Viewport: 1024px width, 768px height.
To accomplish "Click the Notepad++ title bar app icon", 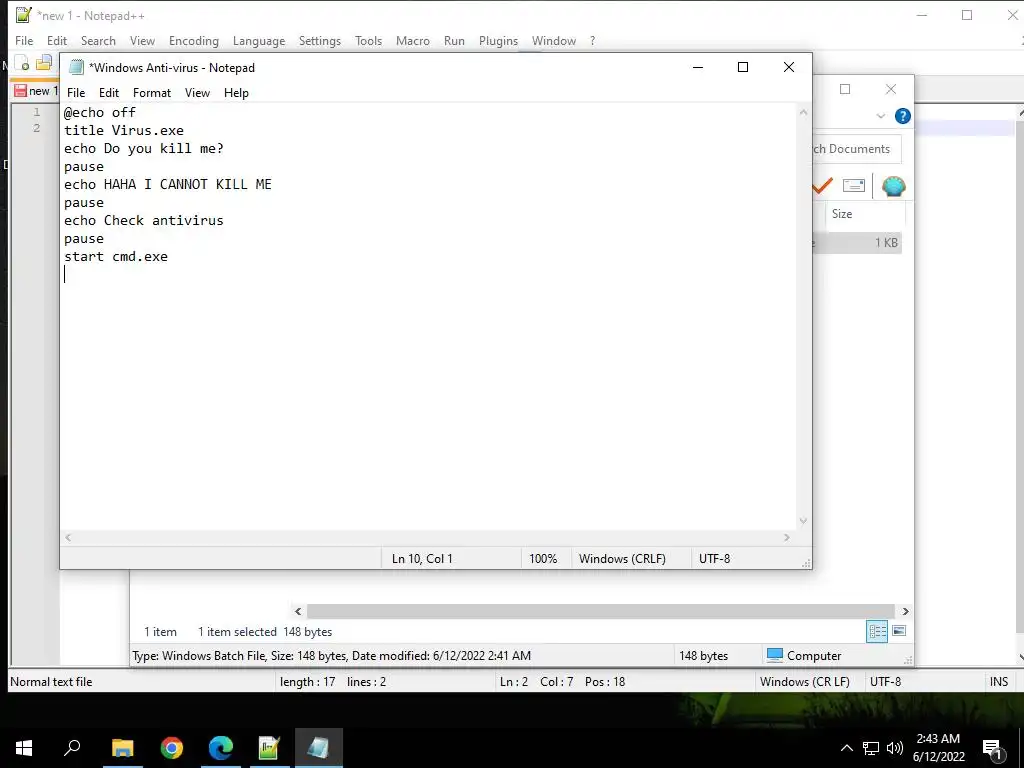I will [x=24, y=15].
